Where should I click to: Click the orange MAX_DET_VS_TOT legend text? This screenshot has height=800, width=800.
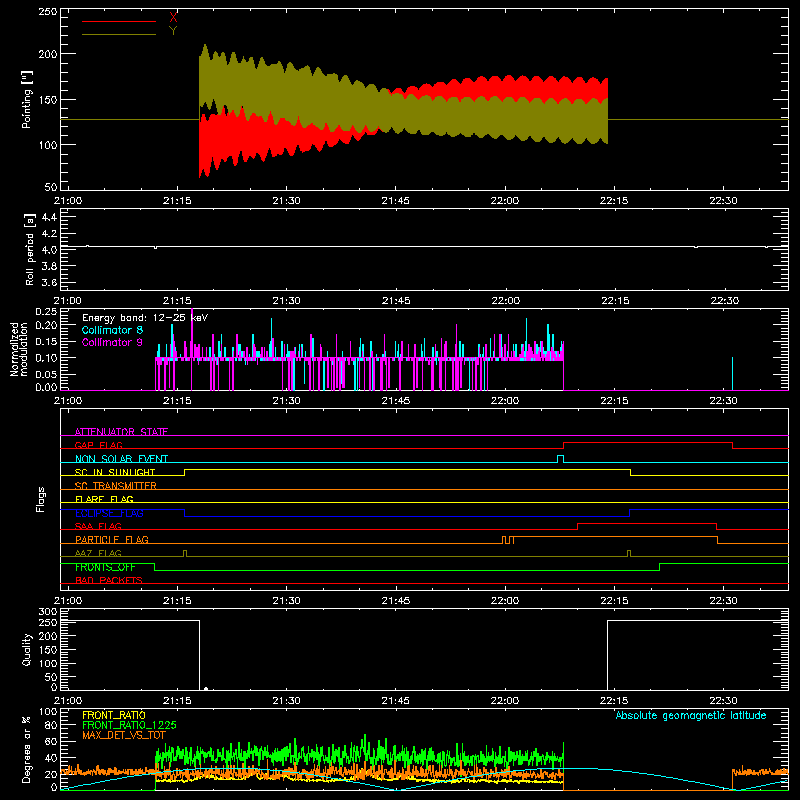click(x=124, y=735)
